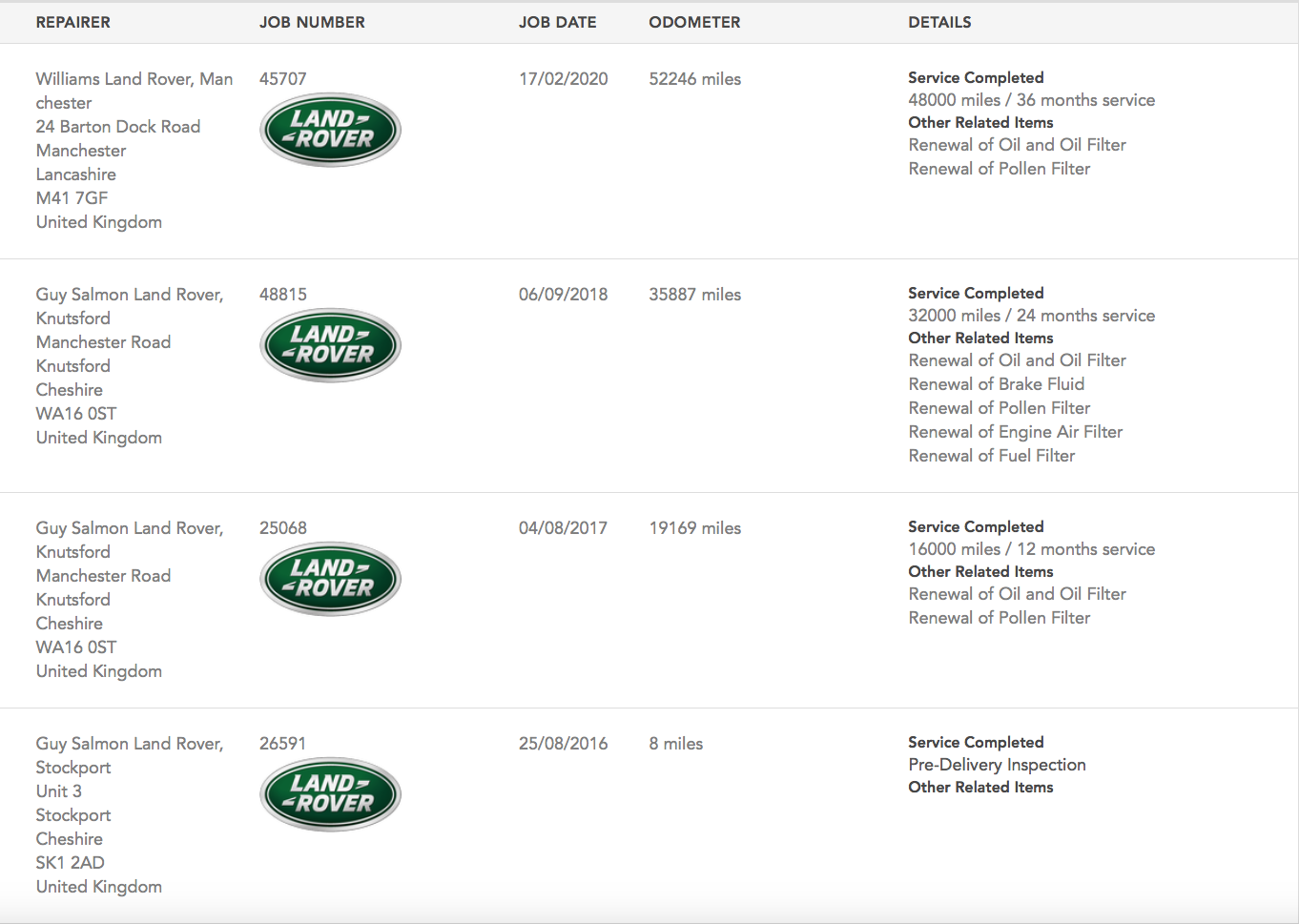Click the job date 25/08/2016
The height and width of the screenshot is (924, 1299).
pyautogui.click(x=564, y=744)
